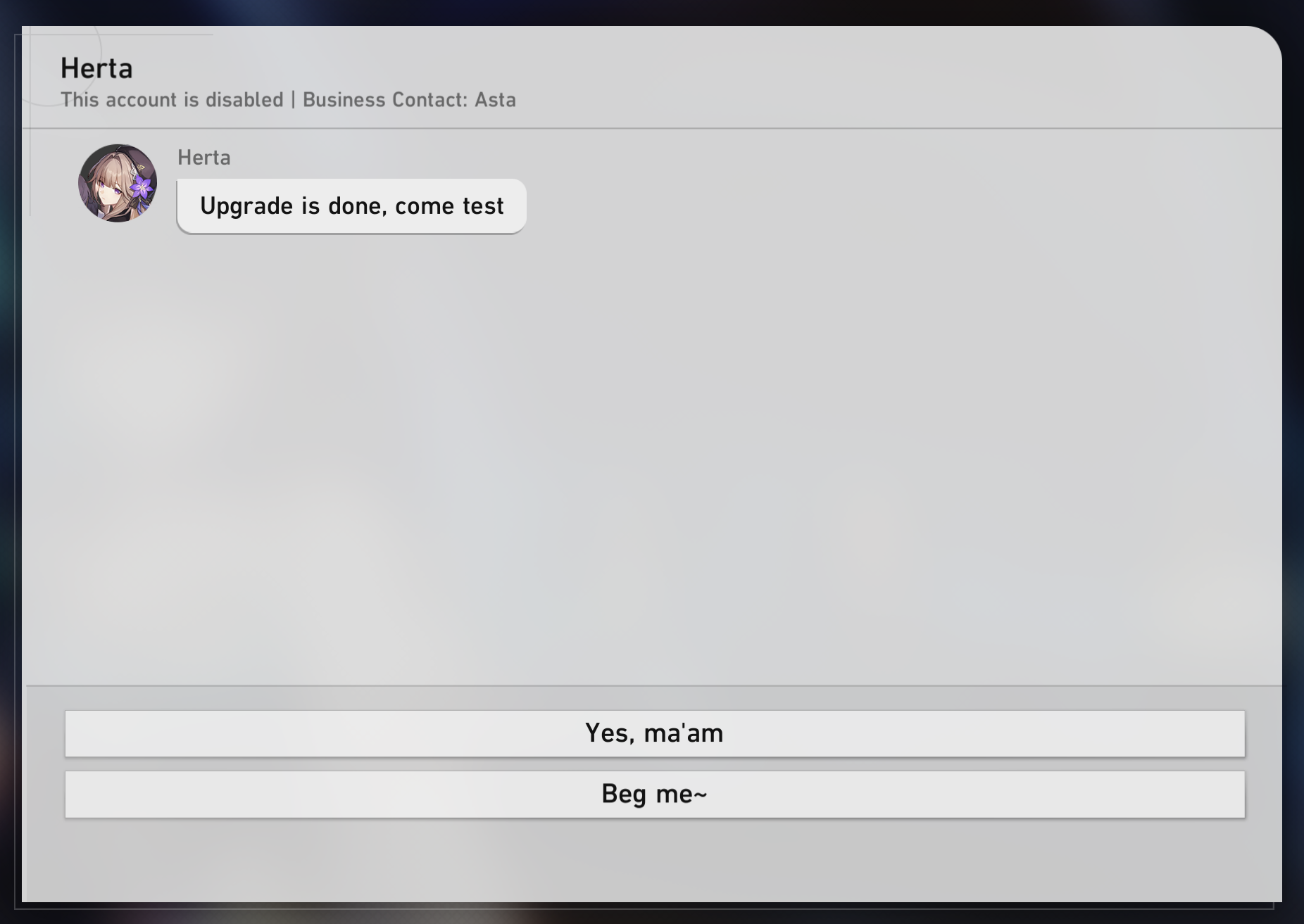The height and width of the screenshot is (924, 1304).
Task: Click the "Business Contact: Asta" text
Action: [x=409, y=100]
